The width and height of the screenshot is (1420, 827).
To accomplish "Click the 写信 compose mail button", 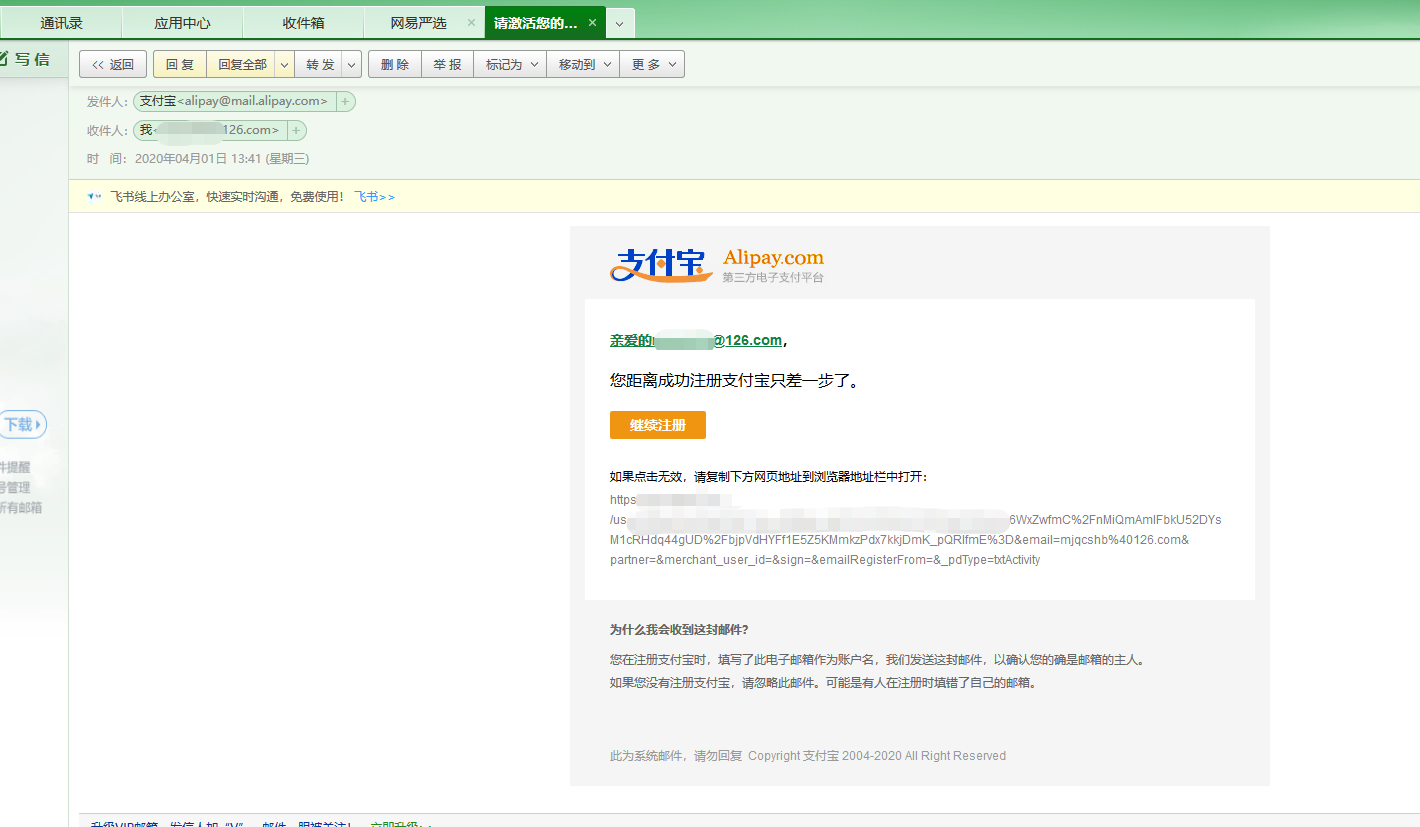I will [x=26, y=59].
